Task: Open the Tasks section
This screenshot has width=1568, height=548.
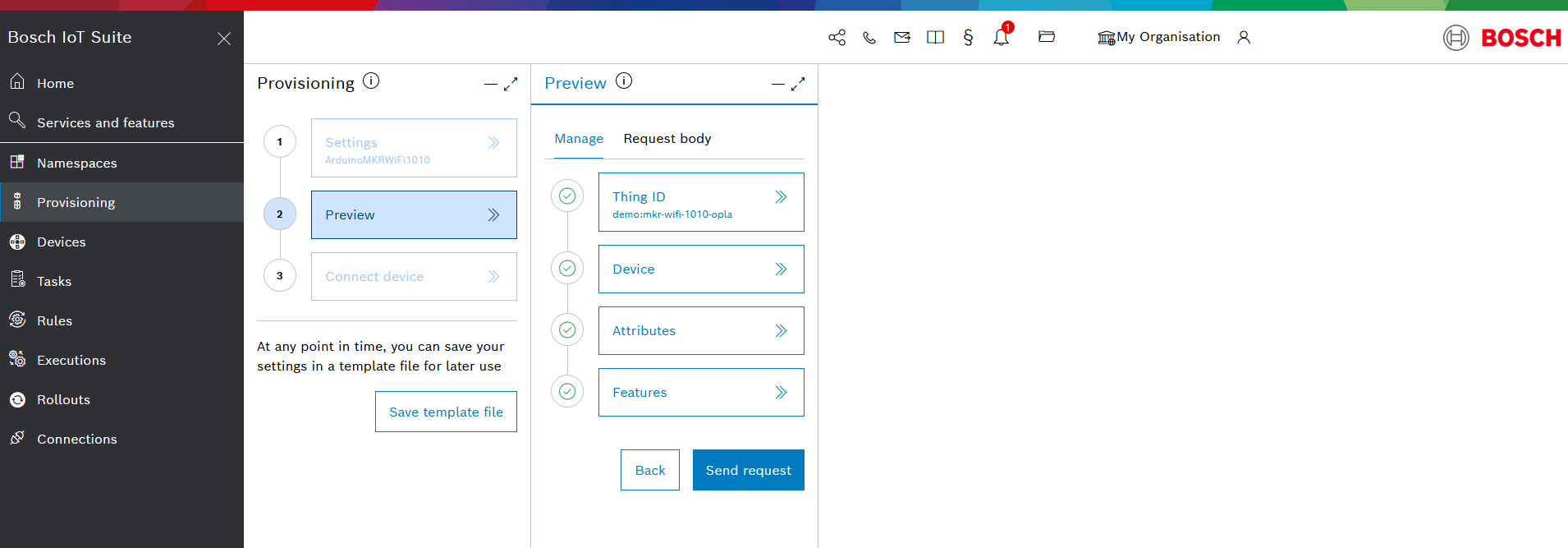Action: 121,281
